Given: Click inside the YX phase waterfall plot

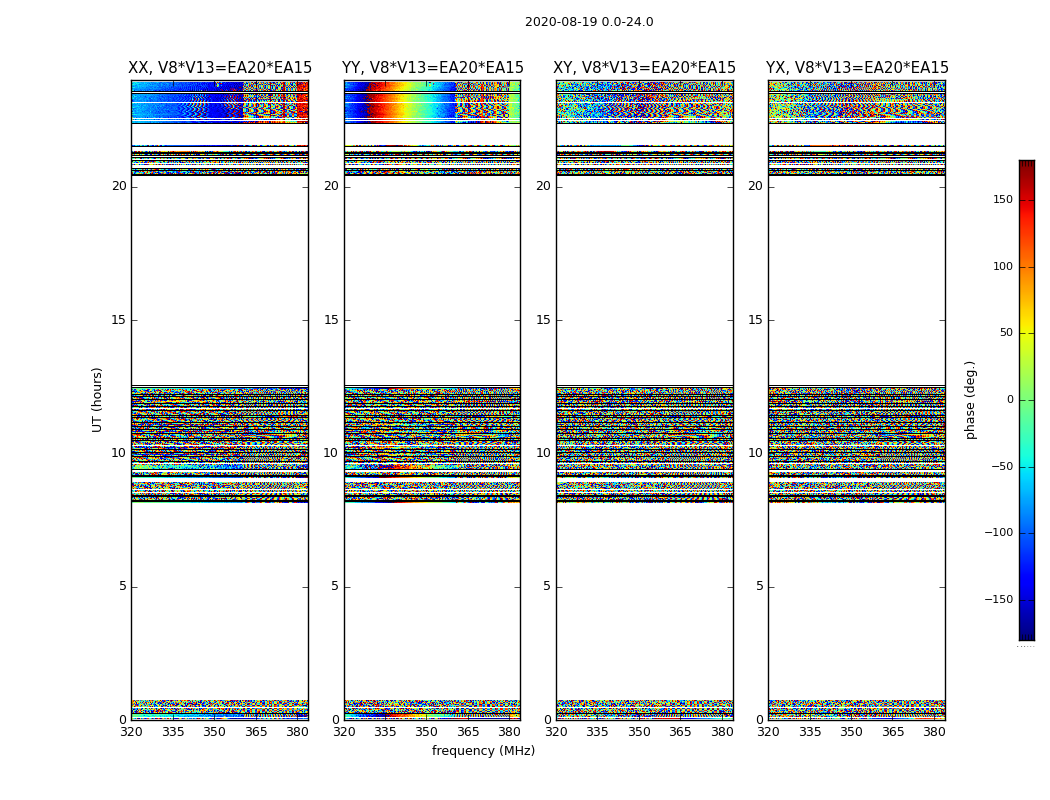Looking at the screenshot, I should coord(857,400).
